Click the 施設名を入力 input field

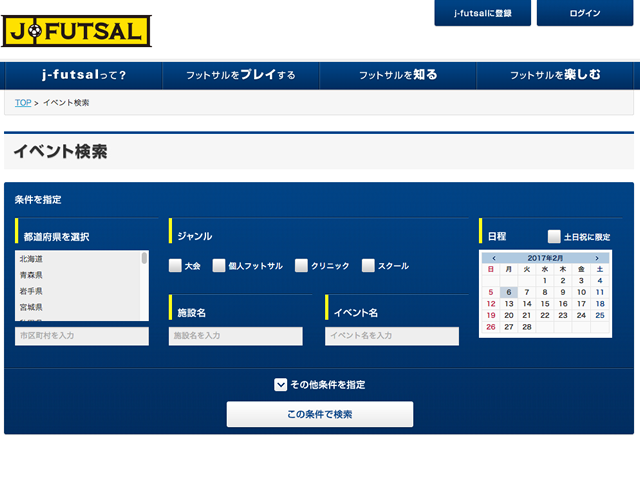point(235,336)
